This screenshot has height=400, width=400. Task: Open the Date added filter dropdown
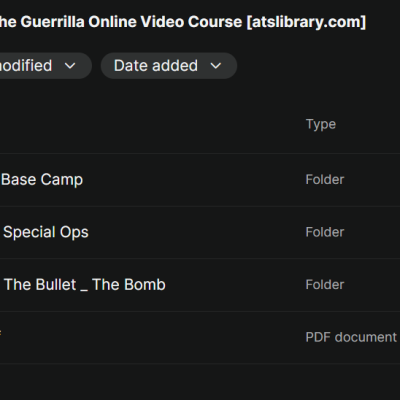pos(169,66)
